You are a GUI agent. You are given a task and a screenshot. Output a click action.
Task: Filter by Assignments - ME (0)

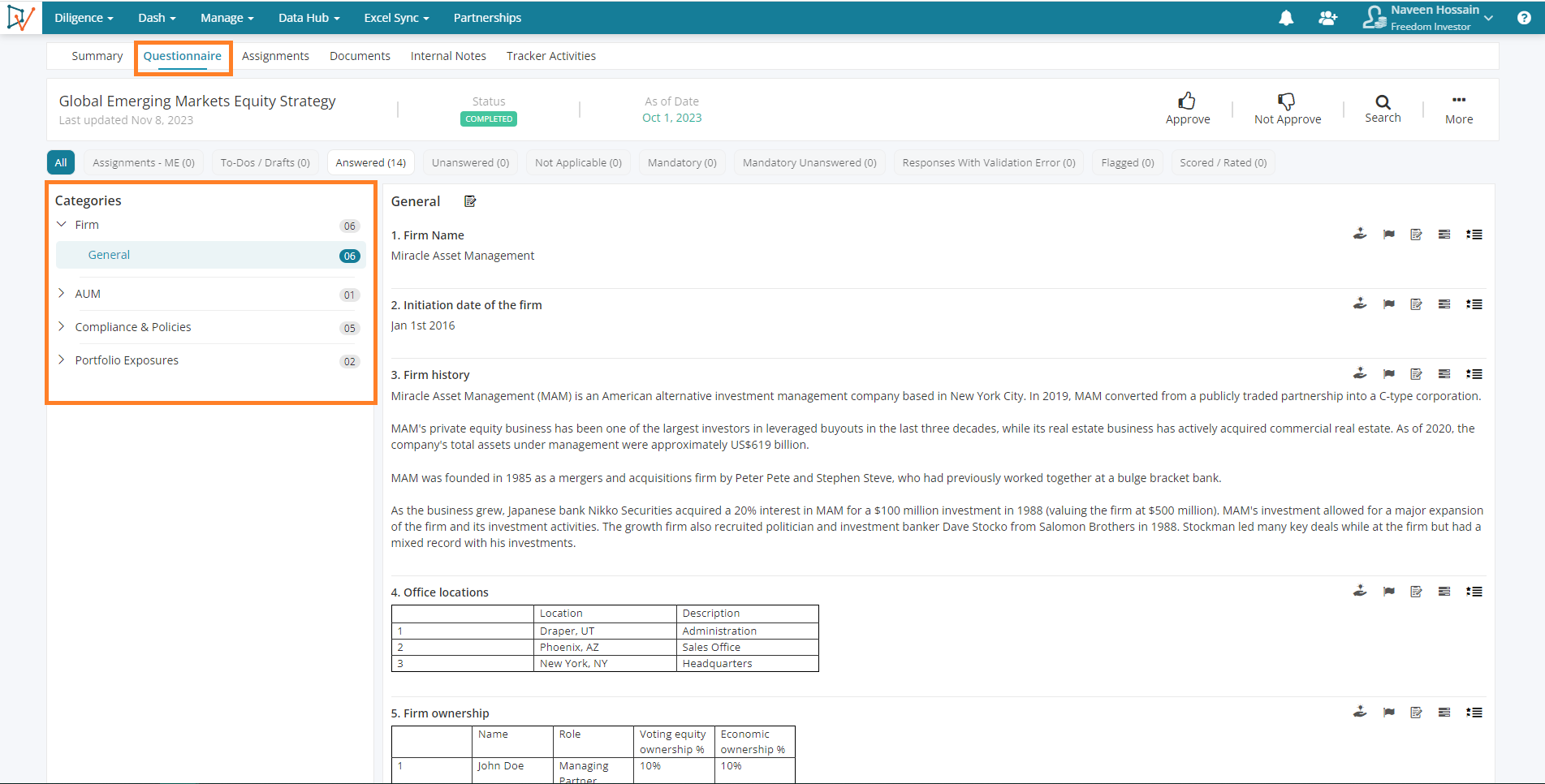click(x=144, y=162)
